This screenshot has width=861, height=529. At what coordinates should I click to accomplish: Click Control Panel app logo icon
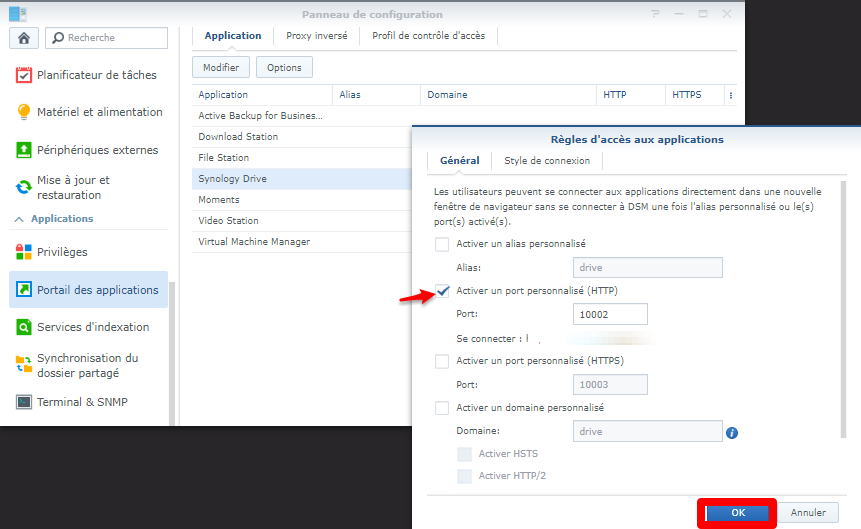tap(18, 14)
